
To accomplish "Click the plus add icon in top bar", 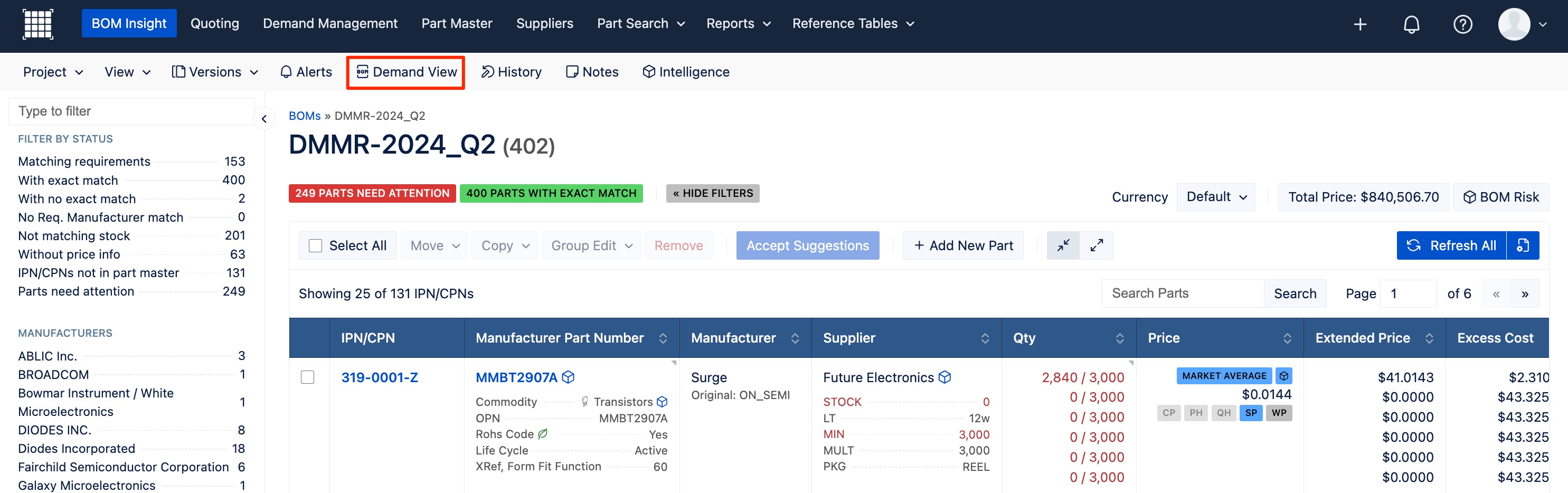I will 1360,24.
